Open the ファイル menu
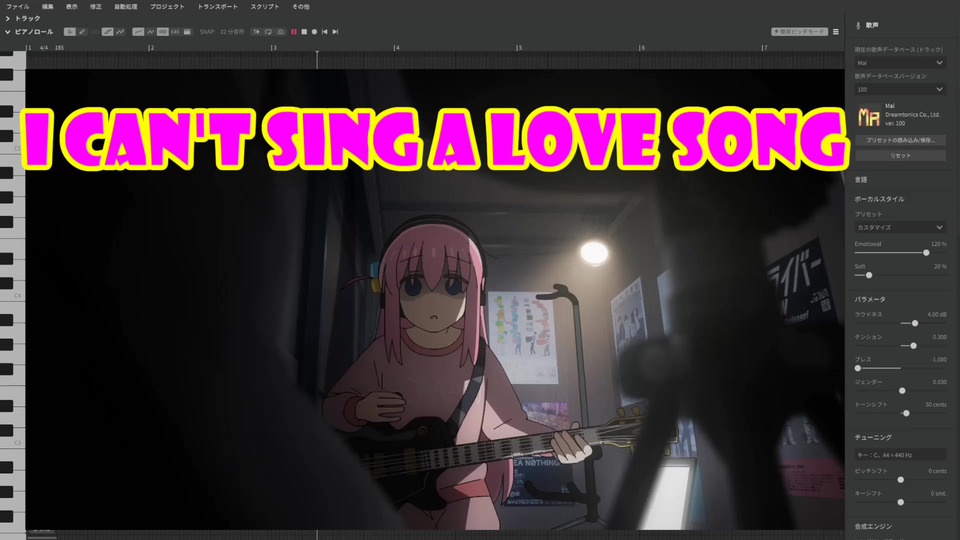 coord(18,7)
